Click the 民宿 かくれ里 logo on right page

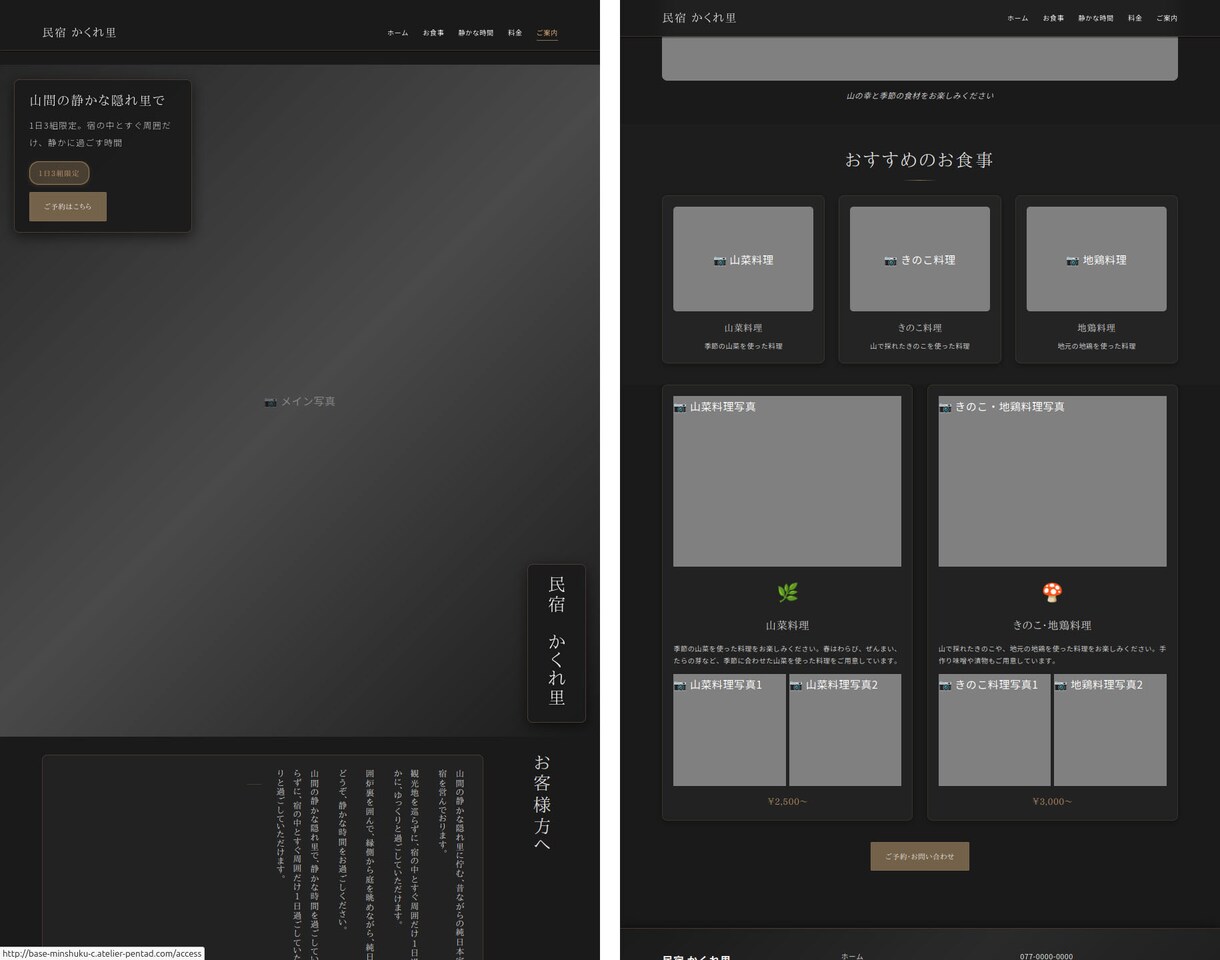click(x=699, y=18)
